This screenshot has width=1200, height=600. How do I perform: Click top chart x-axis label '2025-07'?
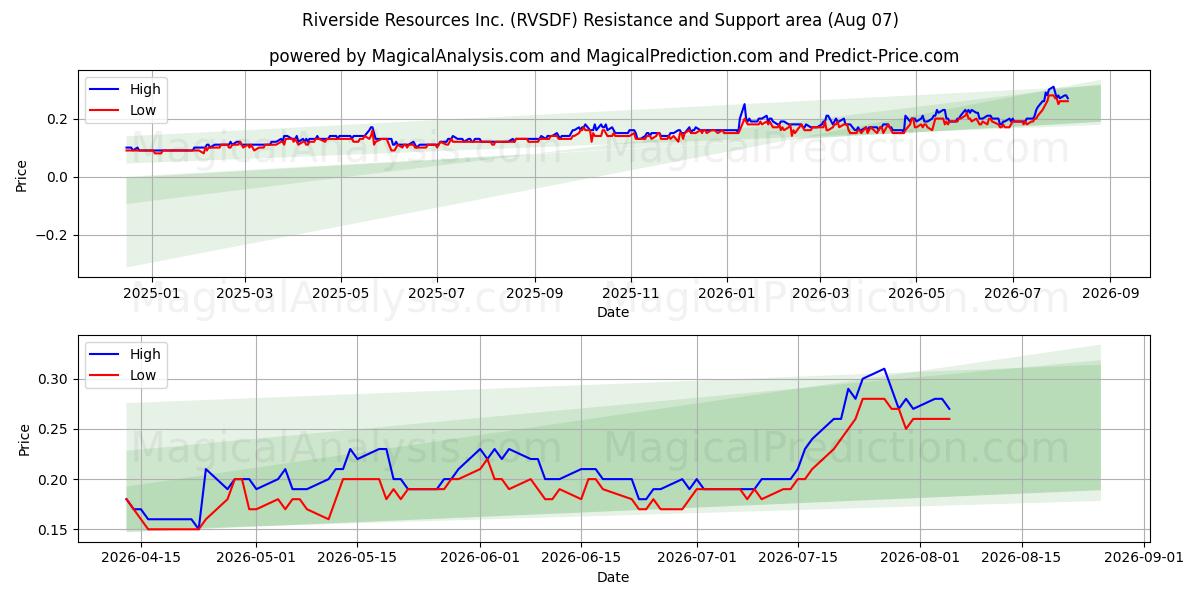437,293
